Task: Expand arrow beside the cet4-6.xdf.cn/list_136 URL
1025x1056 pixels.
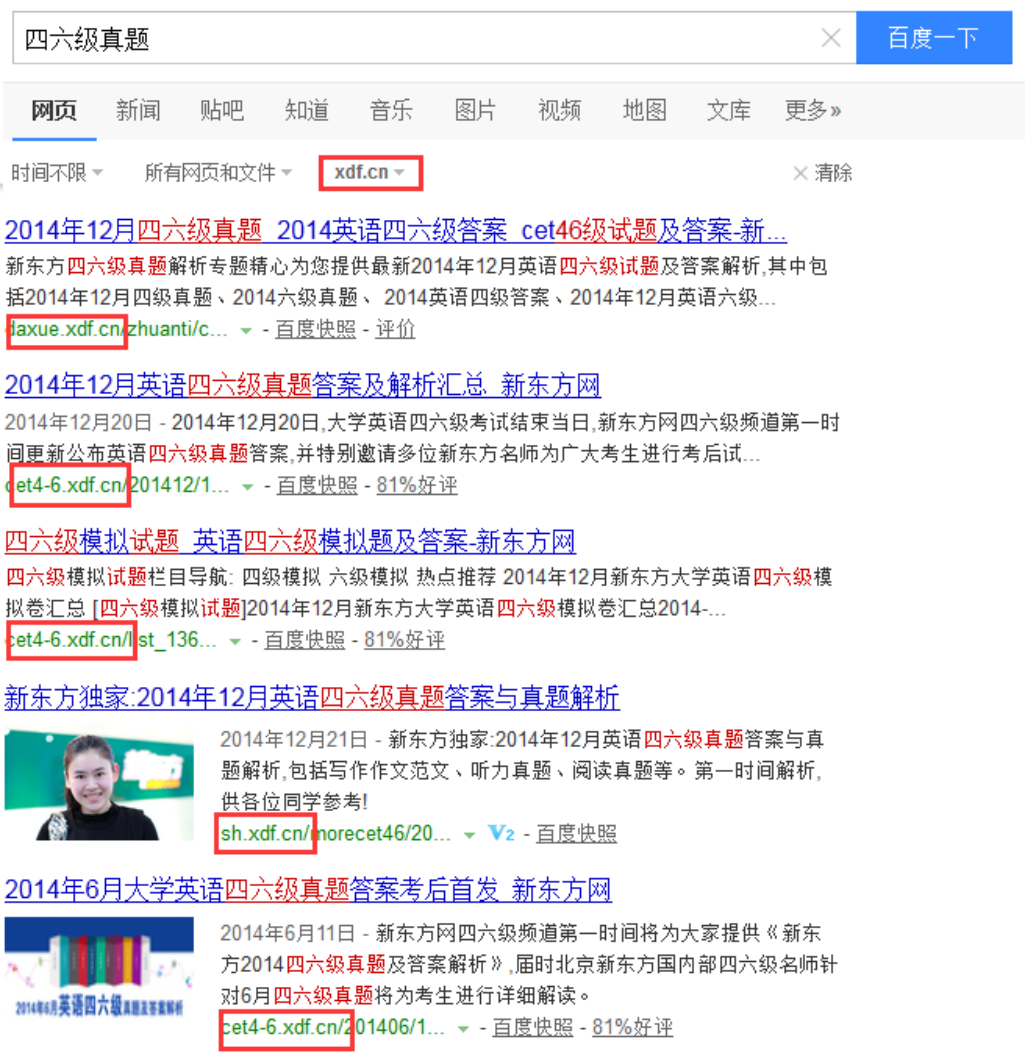Action: click(234, 641)
